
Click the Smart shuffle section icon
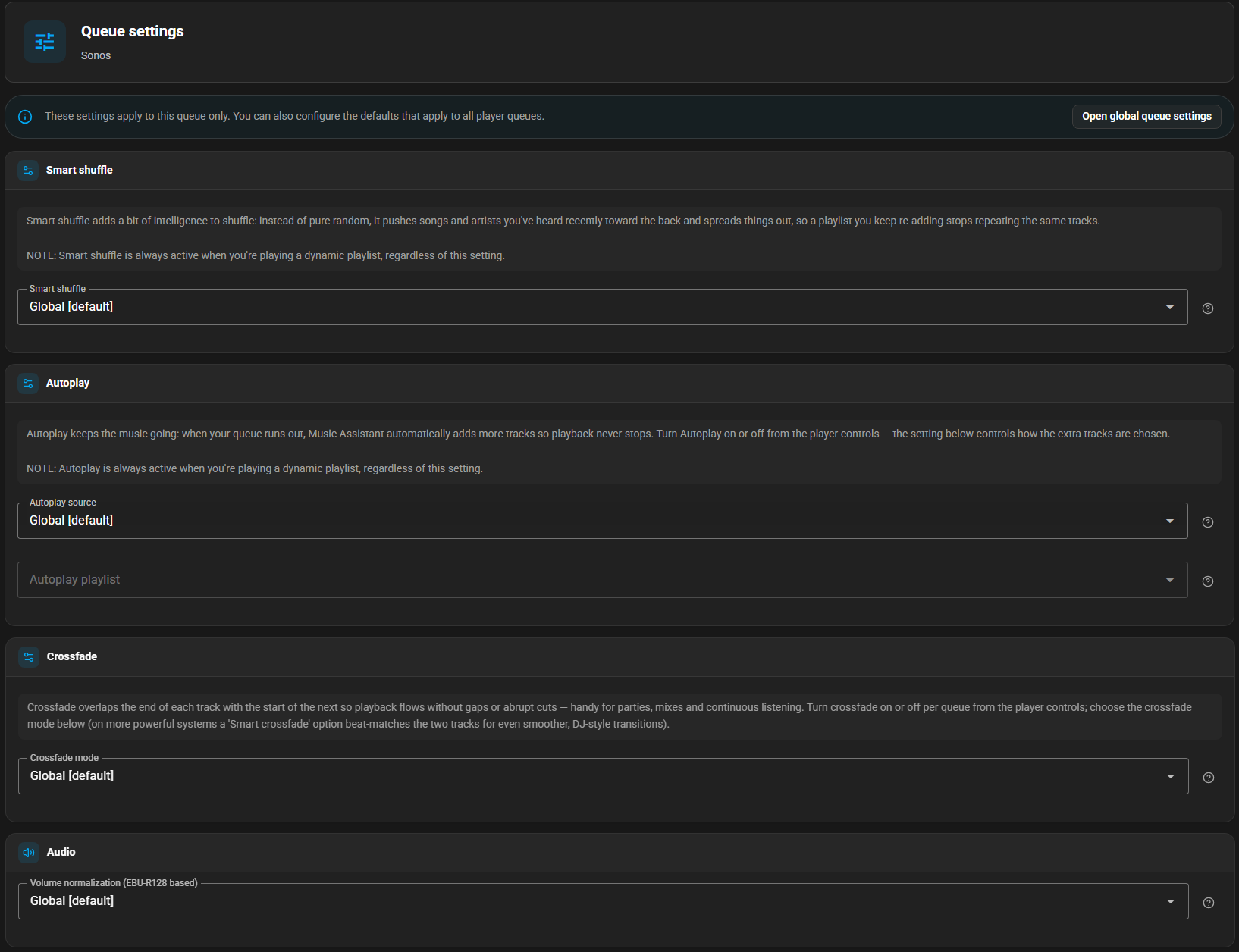28,171
